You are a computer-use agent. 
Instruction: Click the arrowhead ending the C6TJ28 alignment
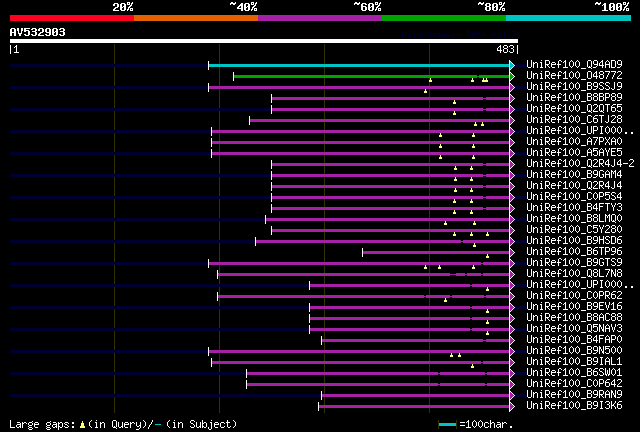(512, 120)
